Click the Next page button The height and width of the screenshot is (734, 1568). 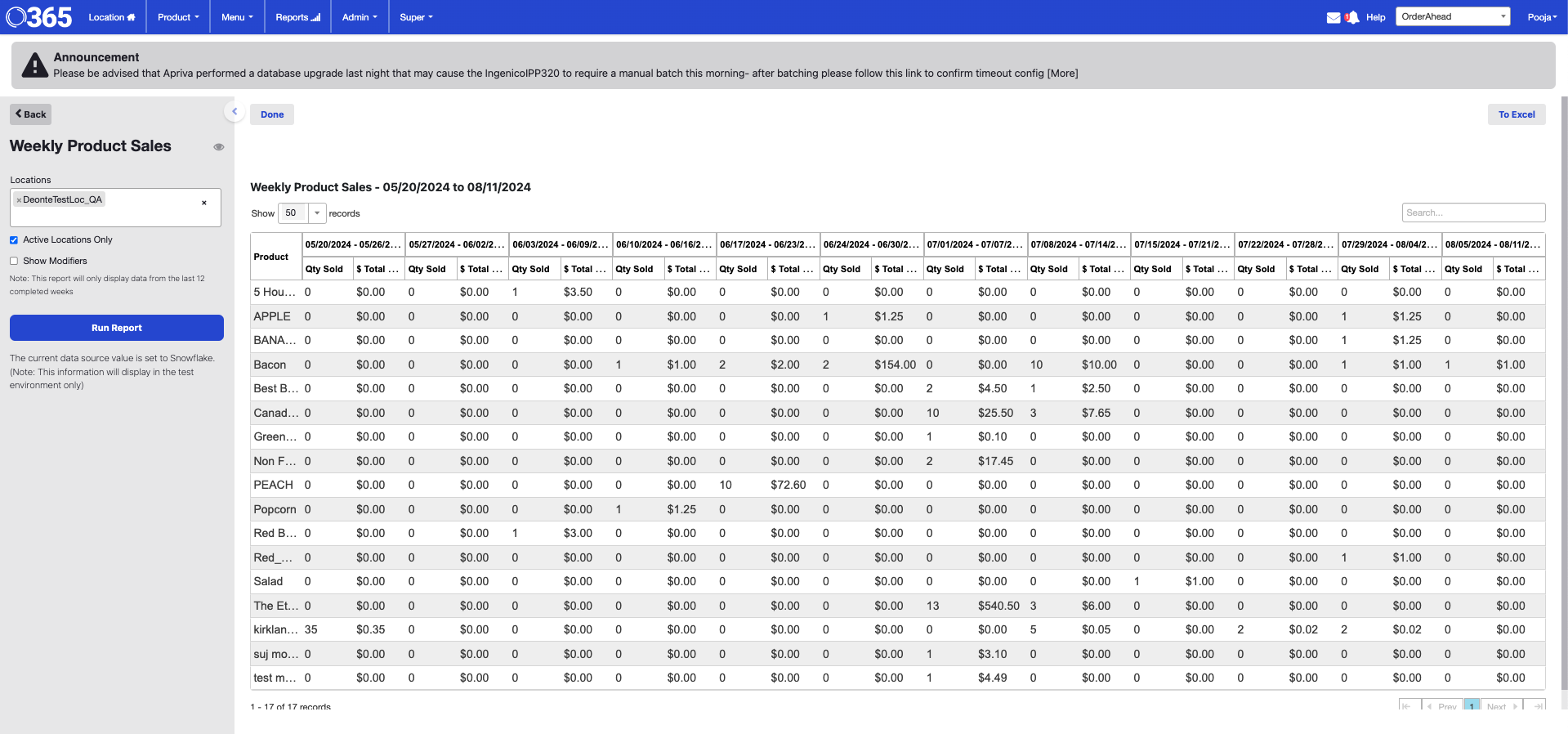1502,706
